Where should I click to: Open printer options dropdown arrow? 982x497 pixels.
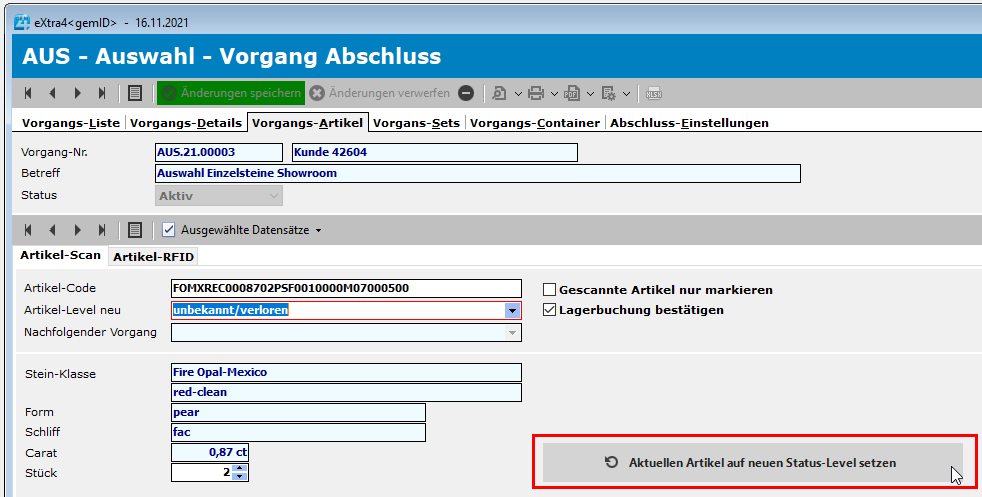pos(554,94)
